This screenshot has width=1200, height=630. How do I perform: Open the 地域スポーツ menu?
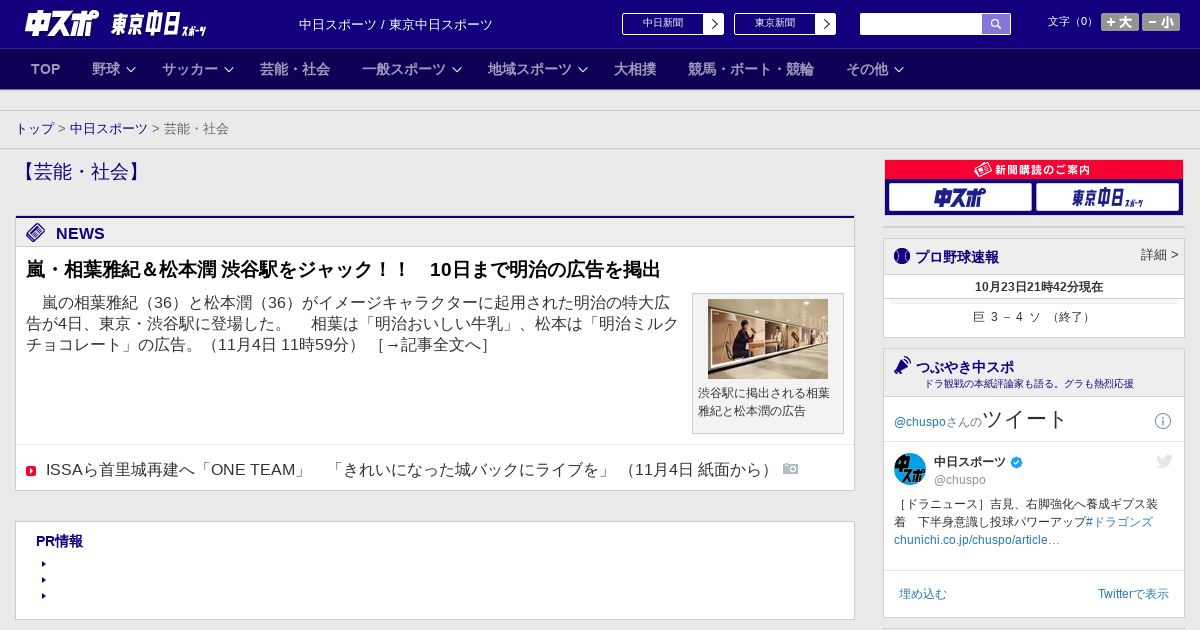pyautogui.click(x=530, y=69)
